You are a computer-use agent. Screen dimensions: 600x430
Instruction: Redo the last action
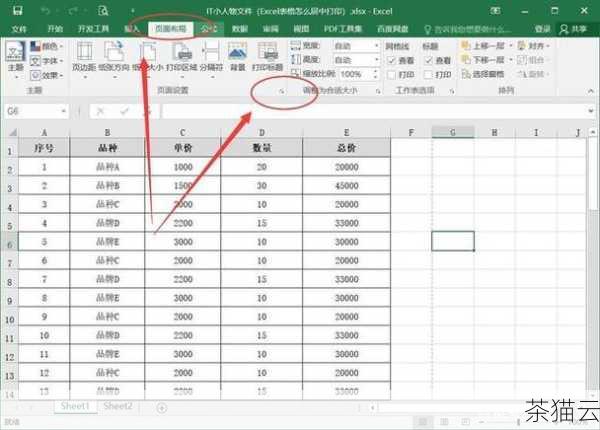click(73, 11)
